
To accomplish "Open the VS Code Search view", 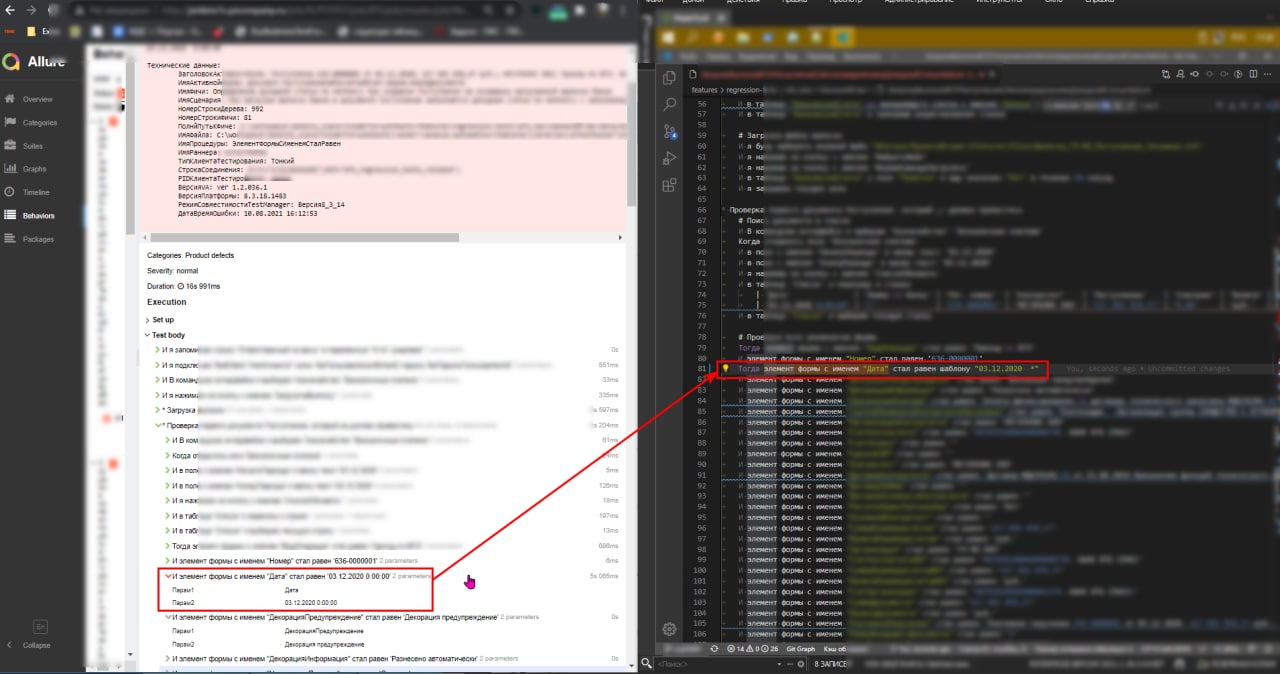I will 669,103.
